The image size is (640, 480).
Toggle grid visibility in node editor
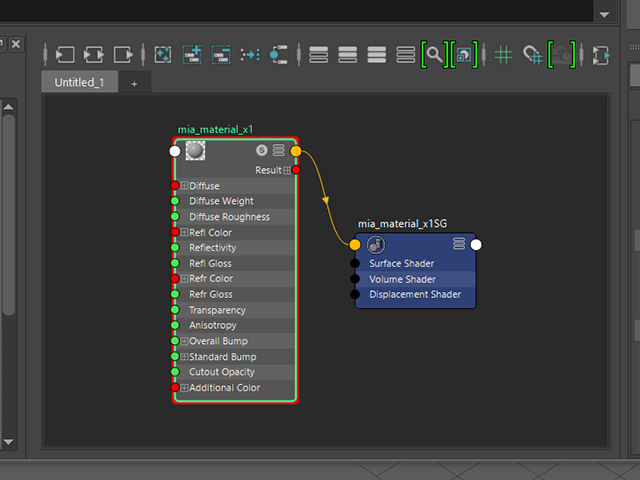tap(503, 55)
